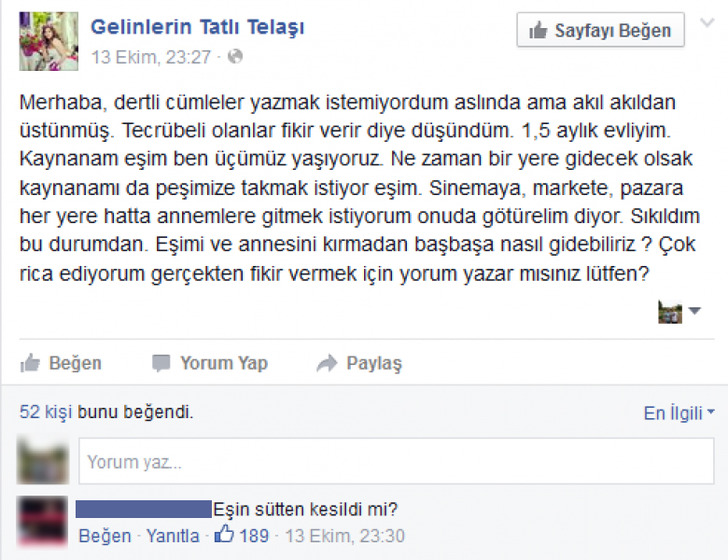Click your blurred avatar next to comment box

pyautogui.click(x=43, y=460)
